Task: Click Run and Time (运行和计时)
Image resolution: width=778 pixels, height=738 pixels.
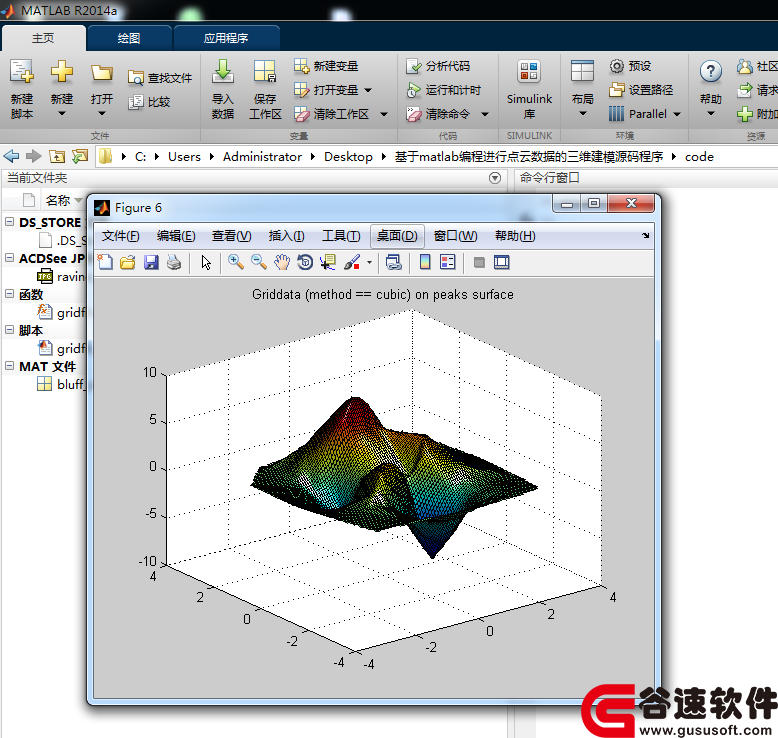Action: pos(444,90)
